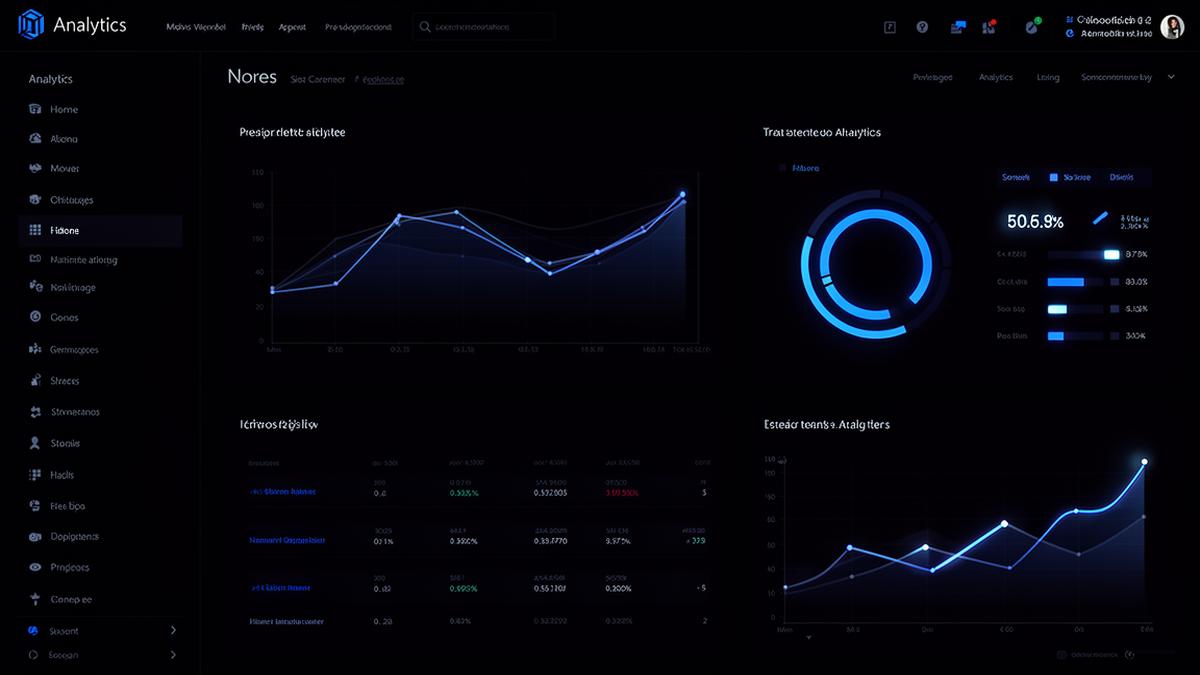Click the large 50.6.9% value
The width and height of the screenshot is (1200, 675).
click(x=1035, y=221)
